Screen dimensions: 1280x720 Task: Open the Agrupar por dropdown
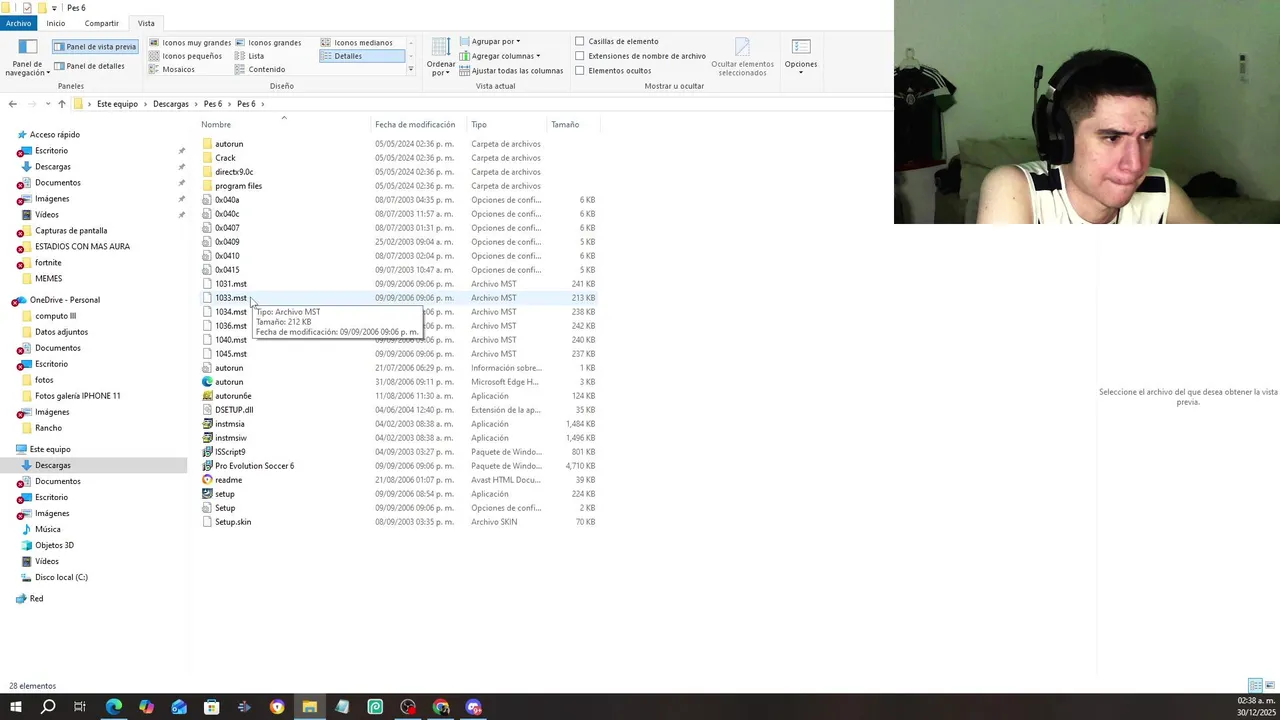point(490,41)
